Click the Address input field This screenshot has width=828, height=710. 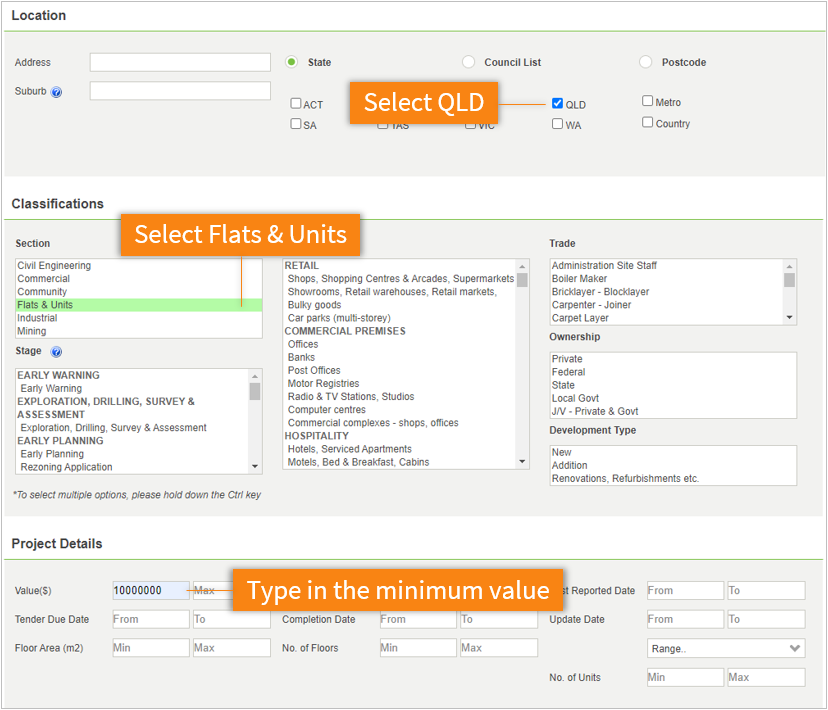click(180, 62)
